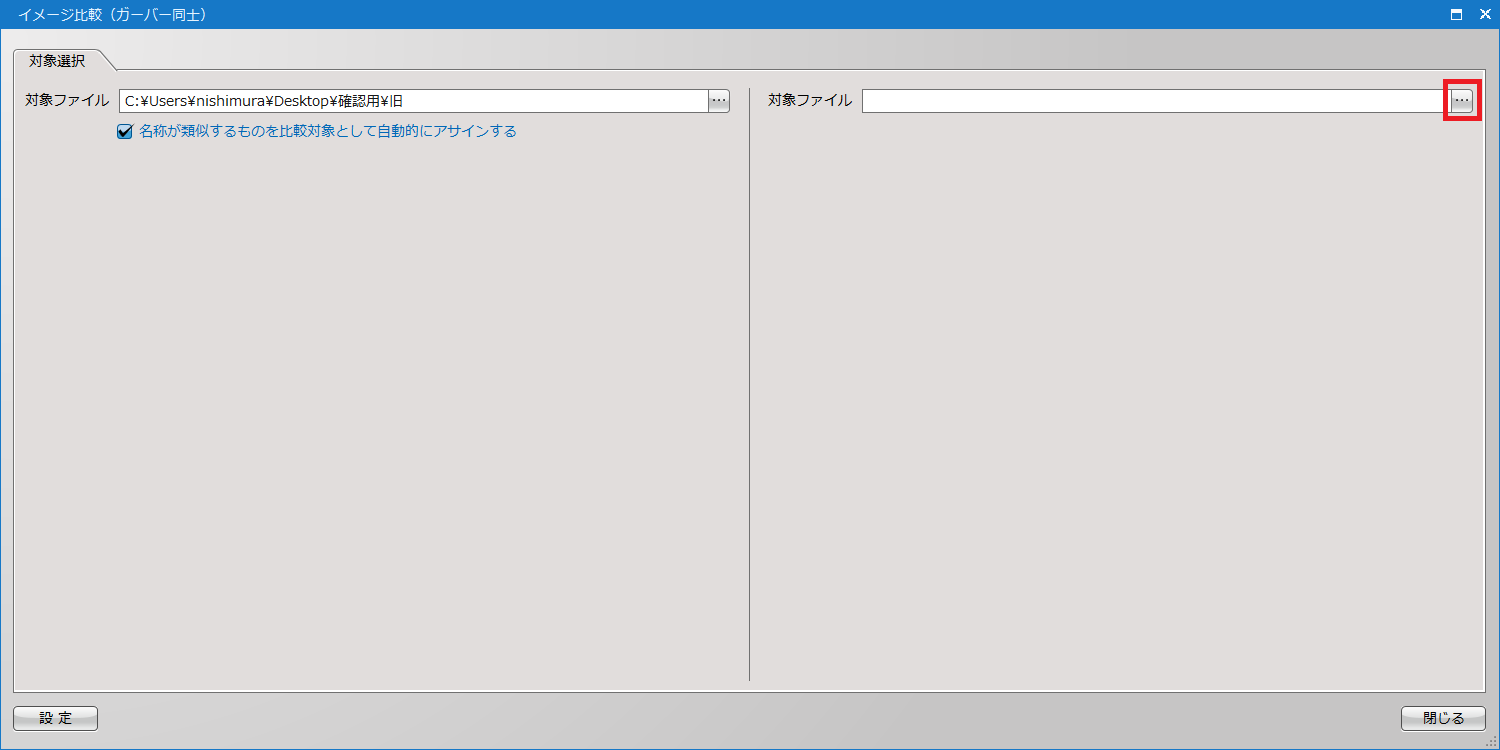Click the right 対象ファイル label
Viewport: 1500px width, 750px height.
point(810,100)
